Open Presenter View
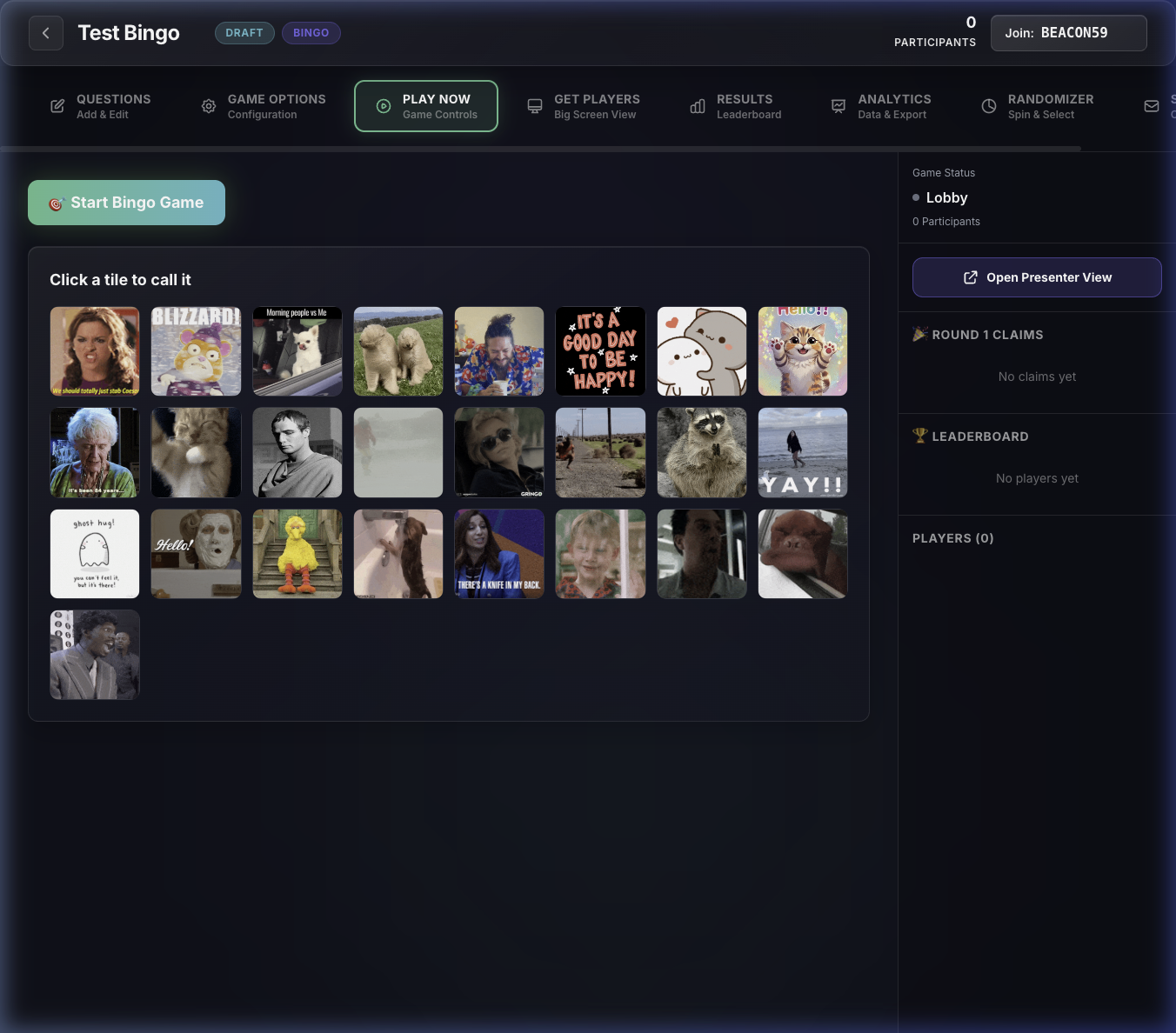The height and width of the screenshot is (1033, 1176). [x=1037, y=277]
